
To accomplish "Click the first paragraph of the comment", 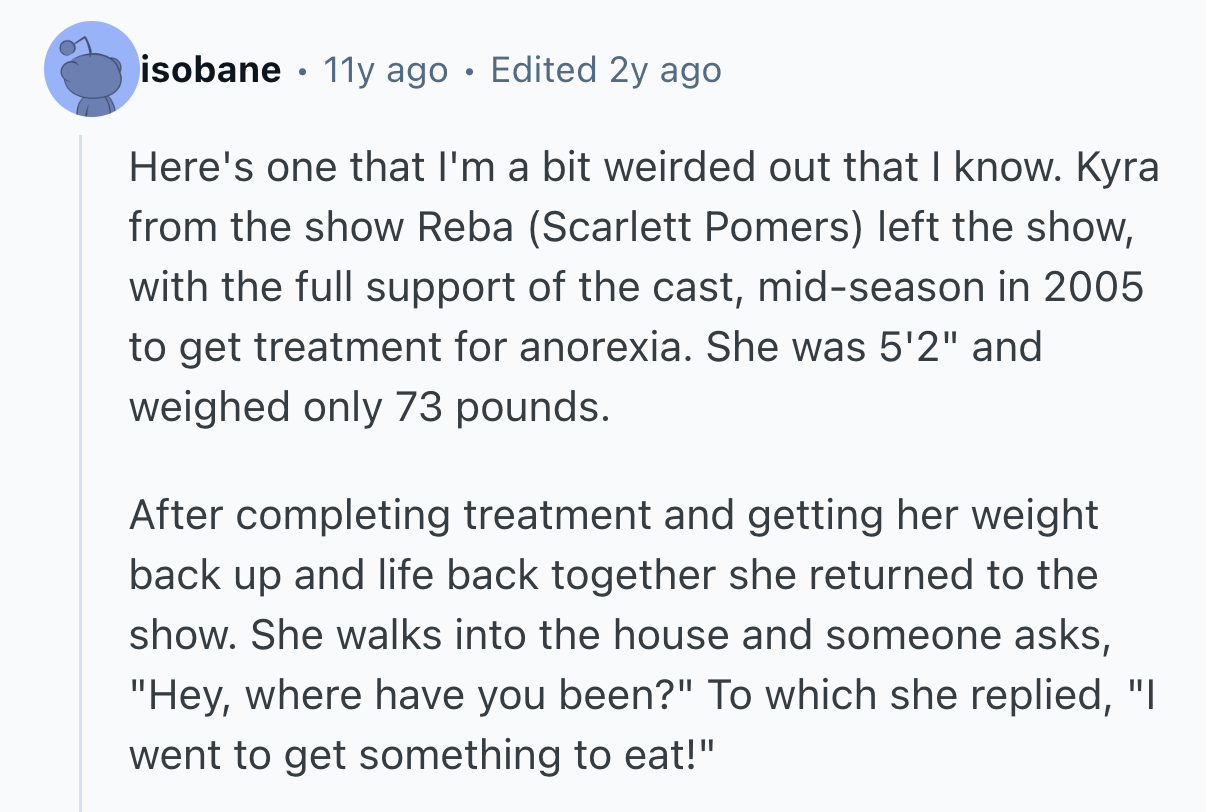I will (640, 287).
